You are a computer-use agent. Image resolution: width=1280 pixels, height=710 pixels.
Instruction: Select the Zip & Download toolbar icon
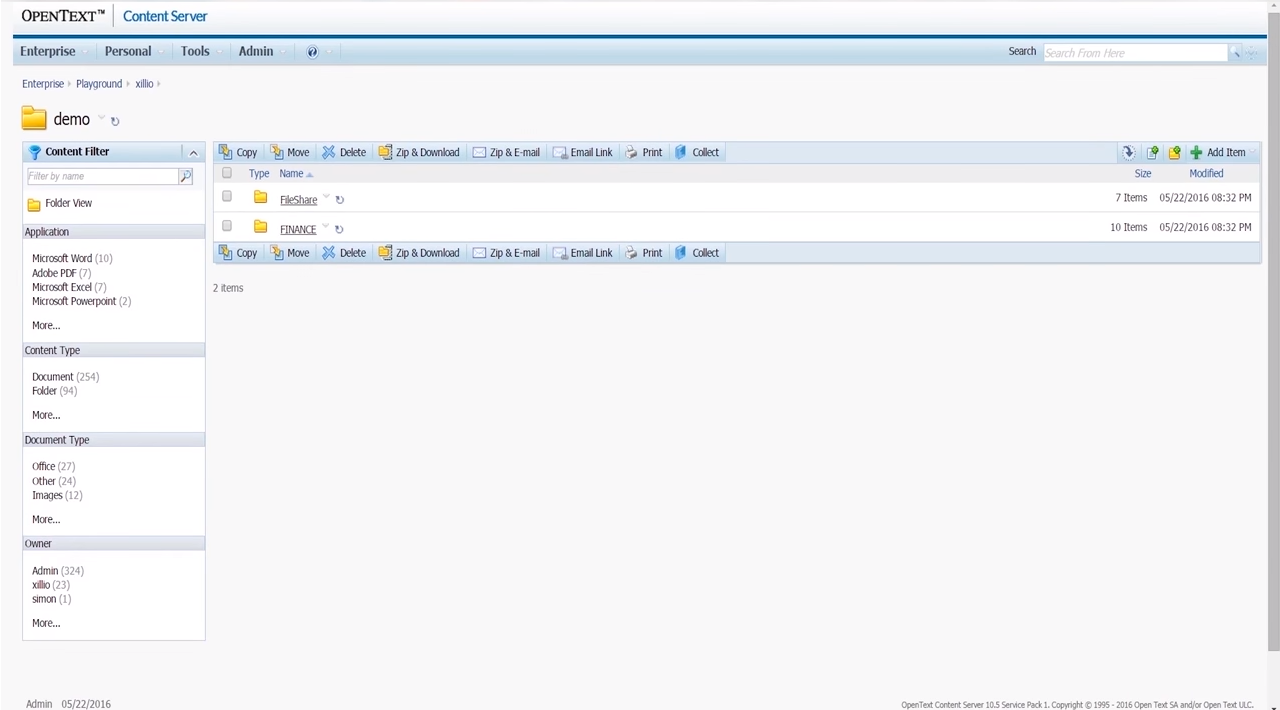[x=386, y=152]
